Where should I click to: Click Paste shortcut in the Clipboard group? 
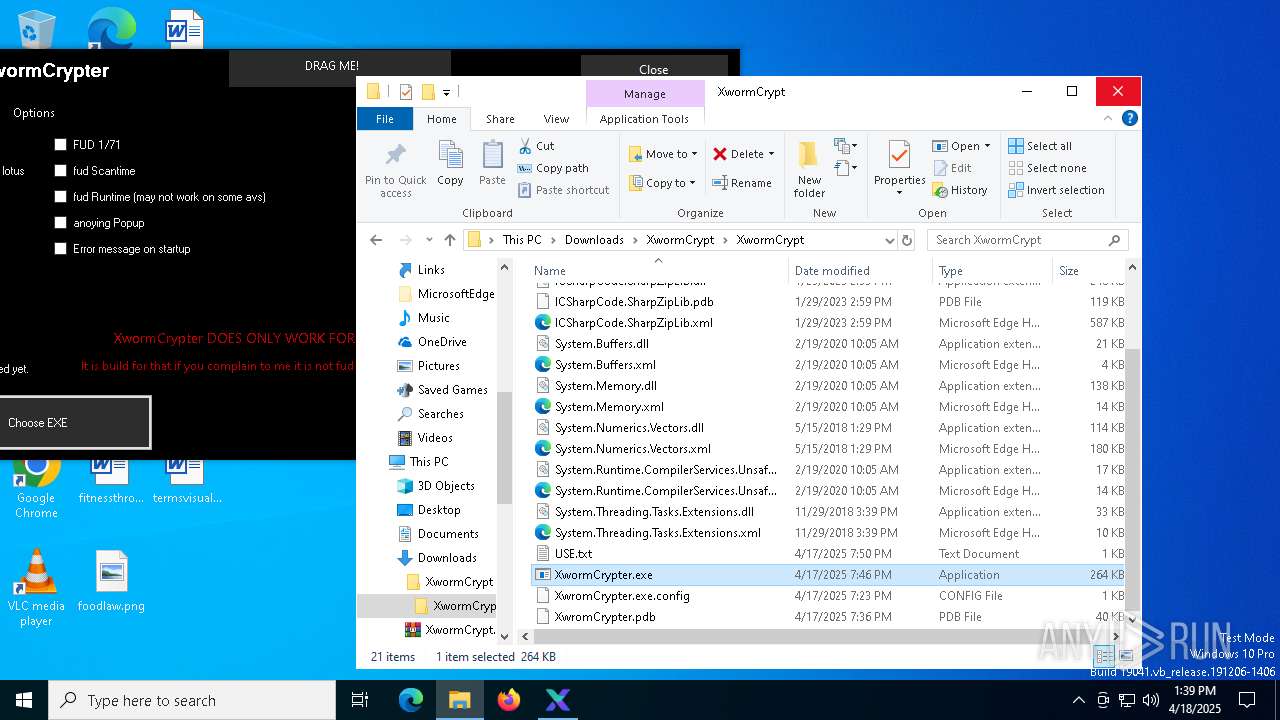[x=563, y=190]
